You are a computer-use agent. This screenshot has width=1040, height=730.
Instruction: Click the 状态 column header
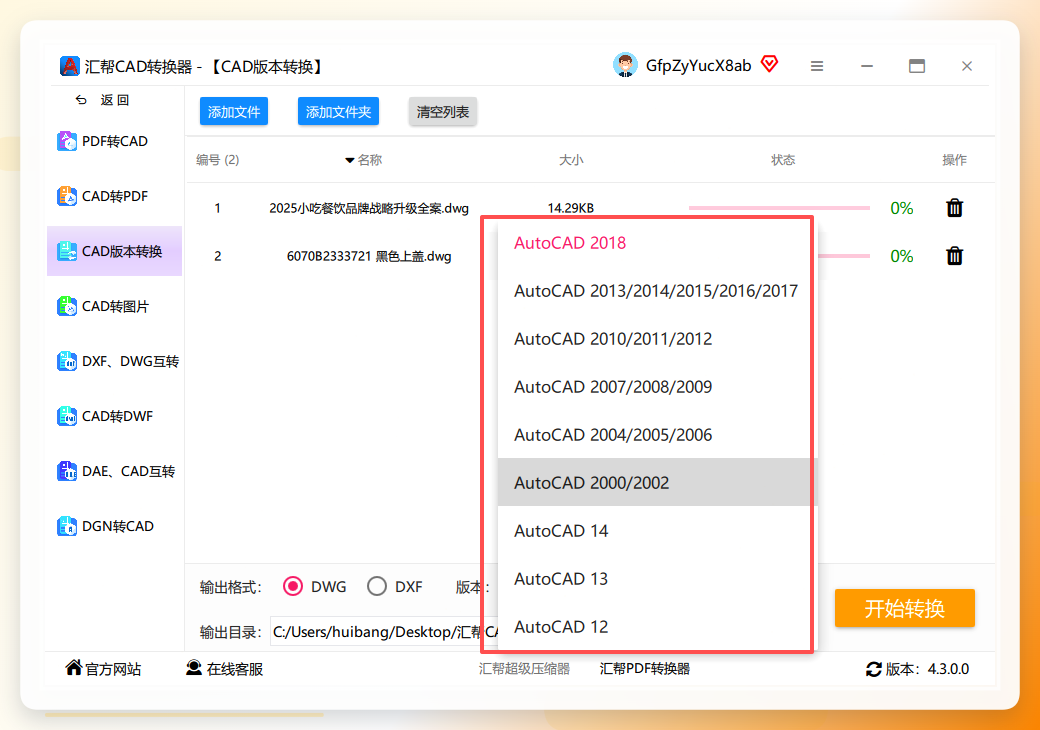783,160
